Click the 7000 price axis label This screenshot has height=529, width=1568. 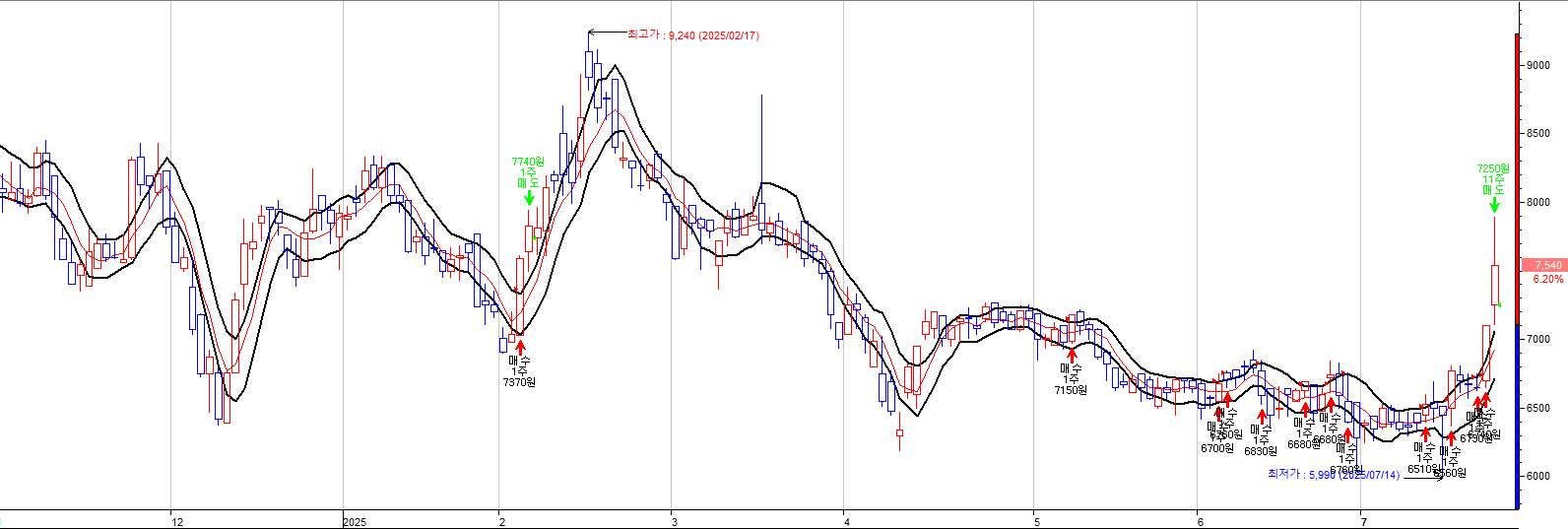tap(1538, 339)
